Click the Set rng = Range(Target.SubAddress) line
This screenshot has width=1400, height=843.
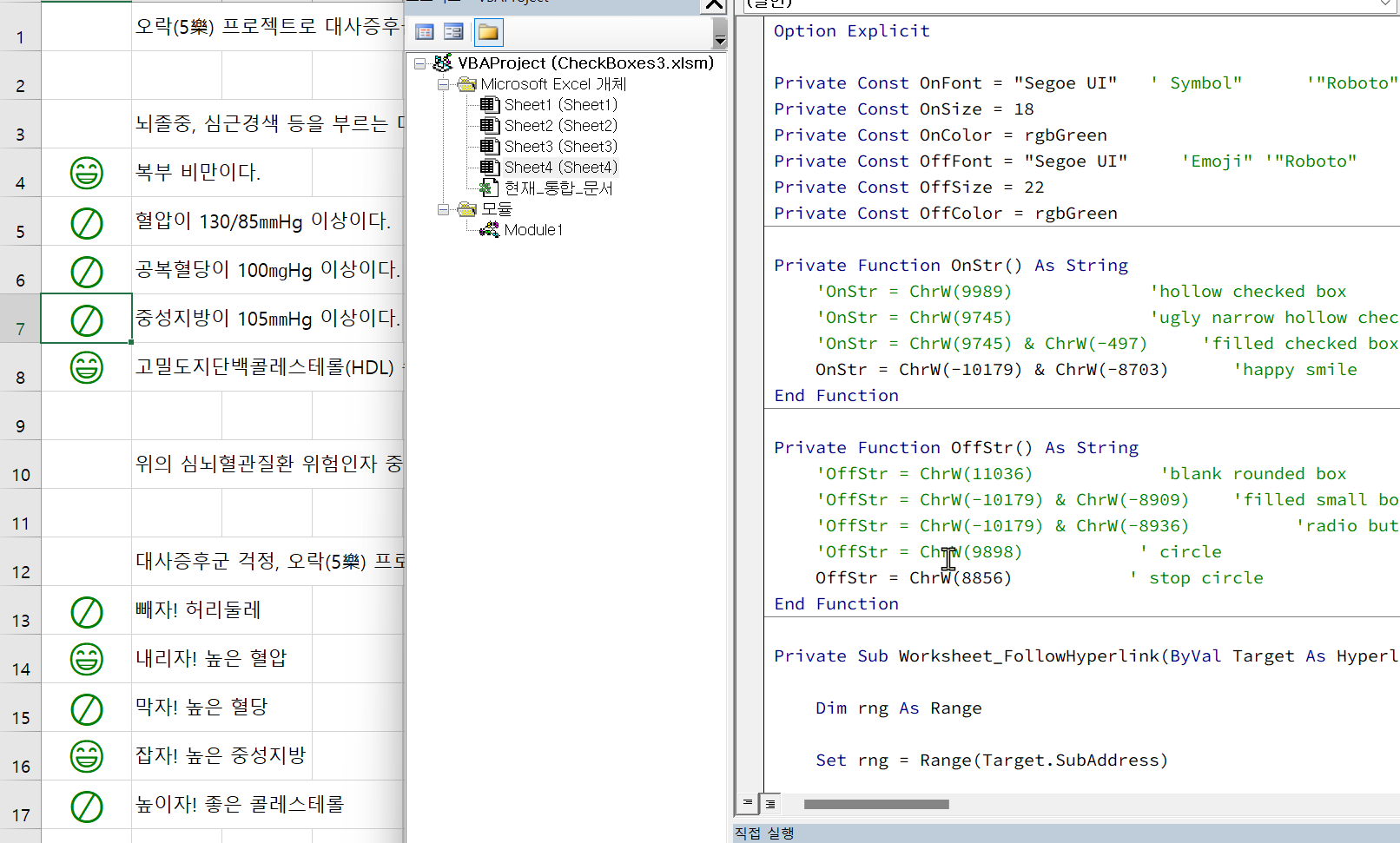(992, 761)
